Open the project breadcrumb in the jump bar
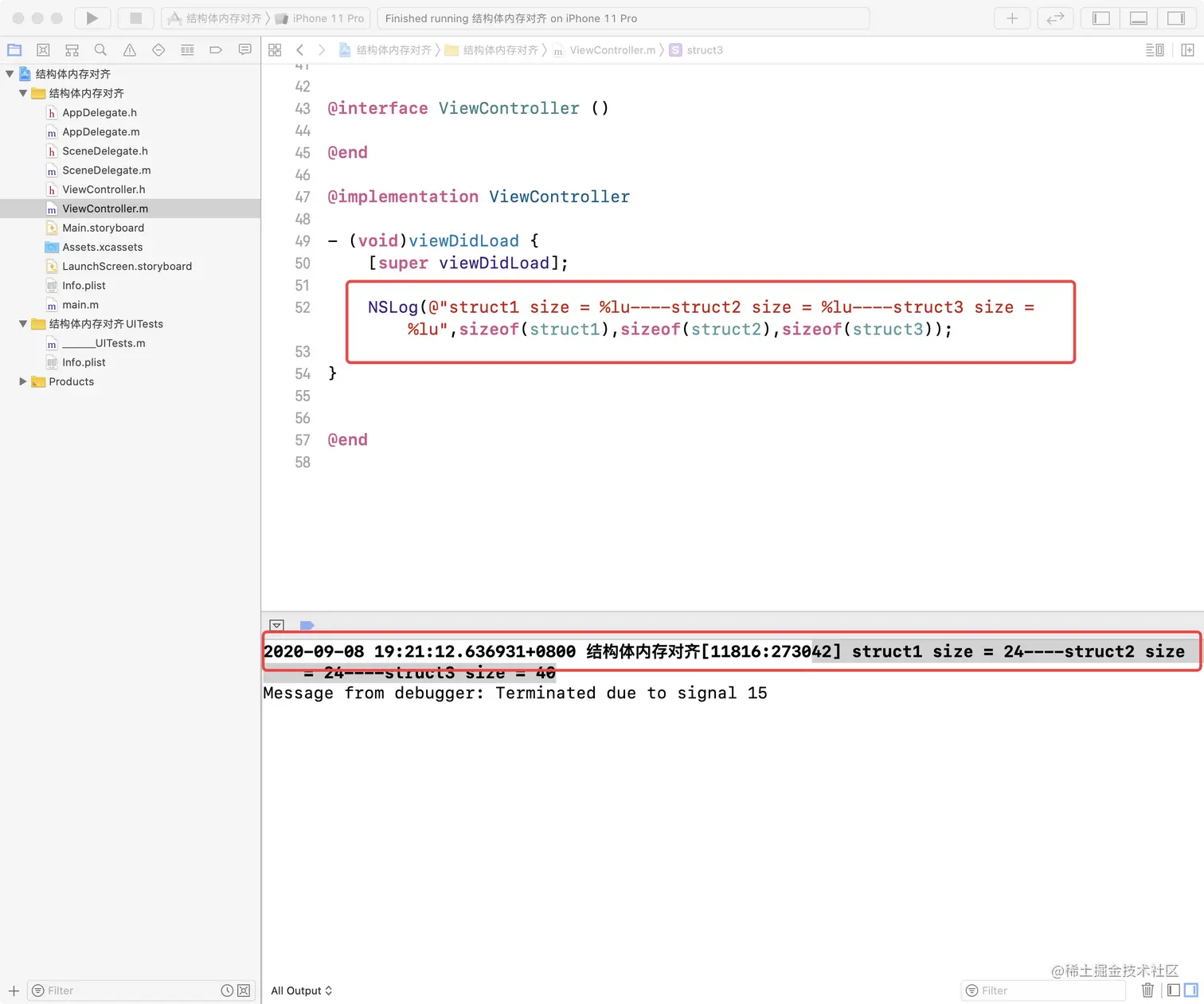This screenshot has width=1204, height=1004. pos(385,50)
